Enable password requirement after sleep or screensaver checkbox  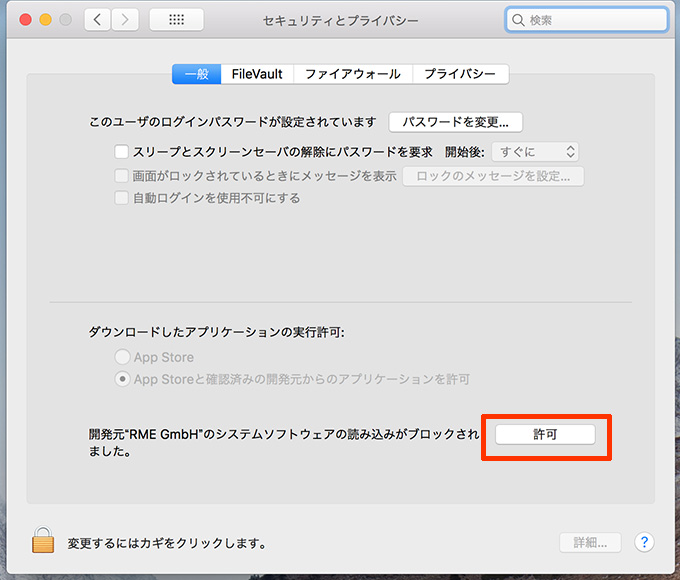pyautogui.click(x=122, y=152)
